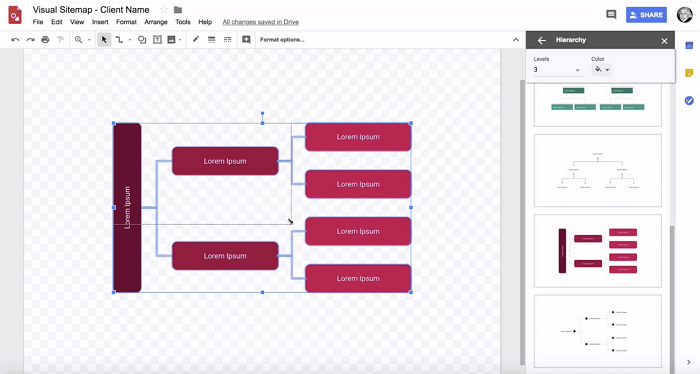Click the Paint format icon
700x374 pixels.
pyautogui.click(x=60, y=40)
